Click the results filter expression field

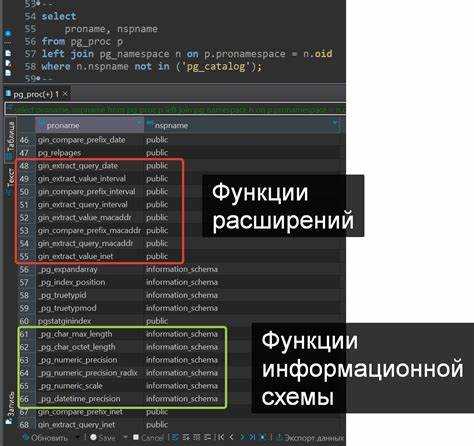pyautogui.click(x=175, y=109)
